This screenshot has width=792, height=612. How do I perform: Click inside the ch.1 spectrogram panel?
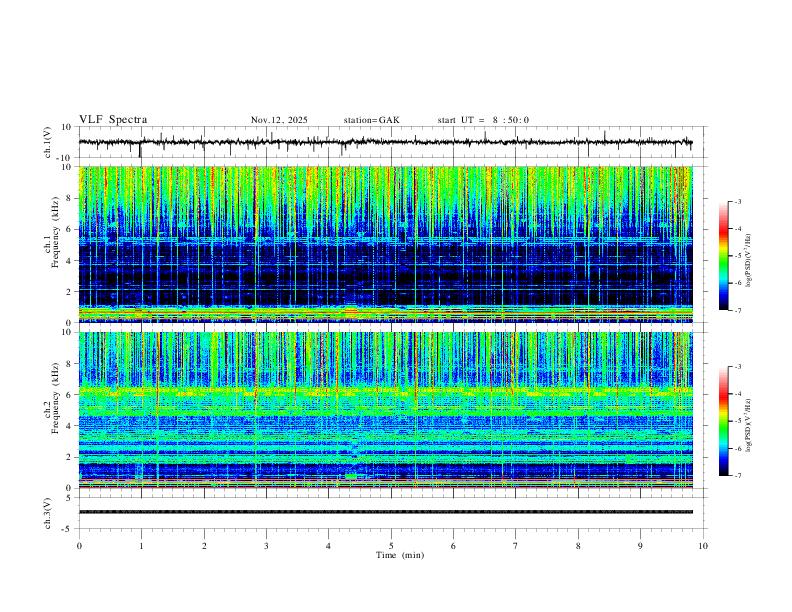[x=385, y=244]
